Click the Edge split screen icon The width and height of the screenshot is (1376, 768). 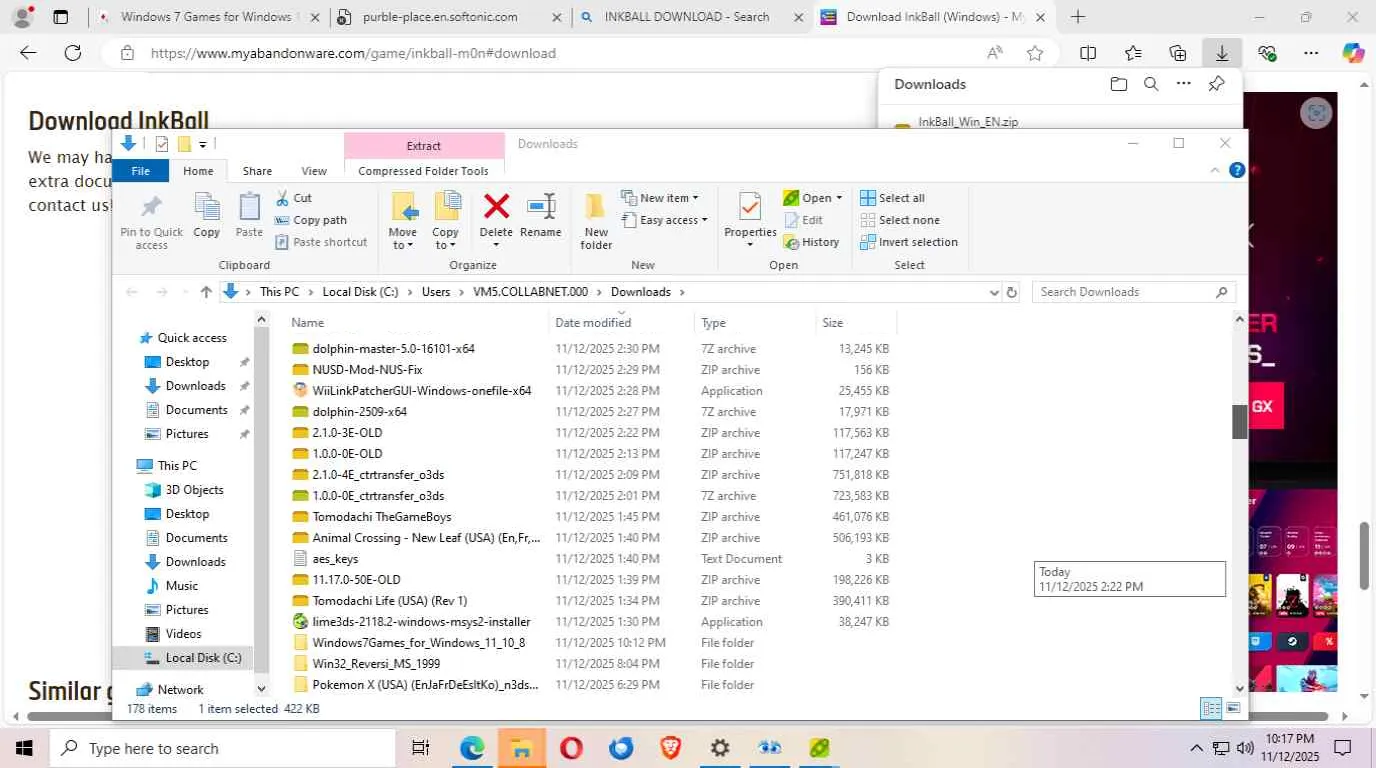[1088, 53]
